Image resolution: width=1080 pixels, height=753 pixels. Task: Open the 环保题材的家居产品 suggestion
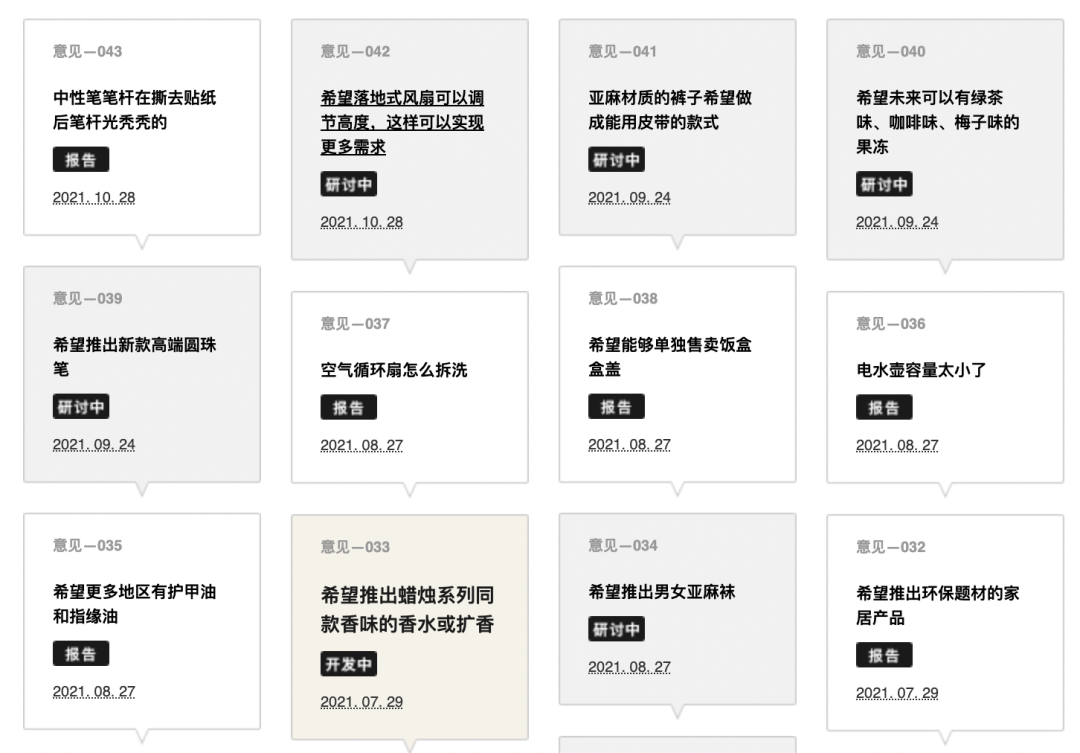[937, 606]
